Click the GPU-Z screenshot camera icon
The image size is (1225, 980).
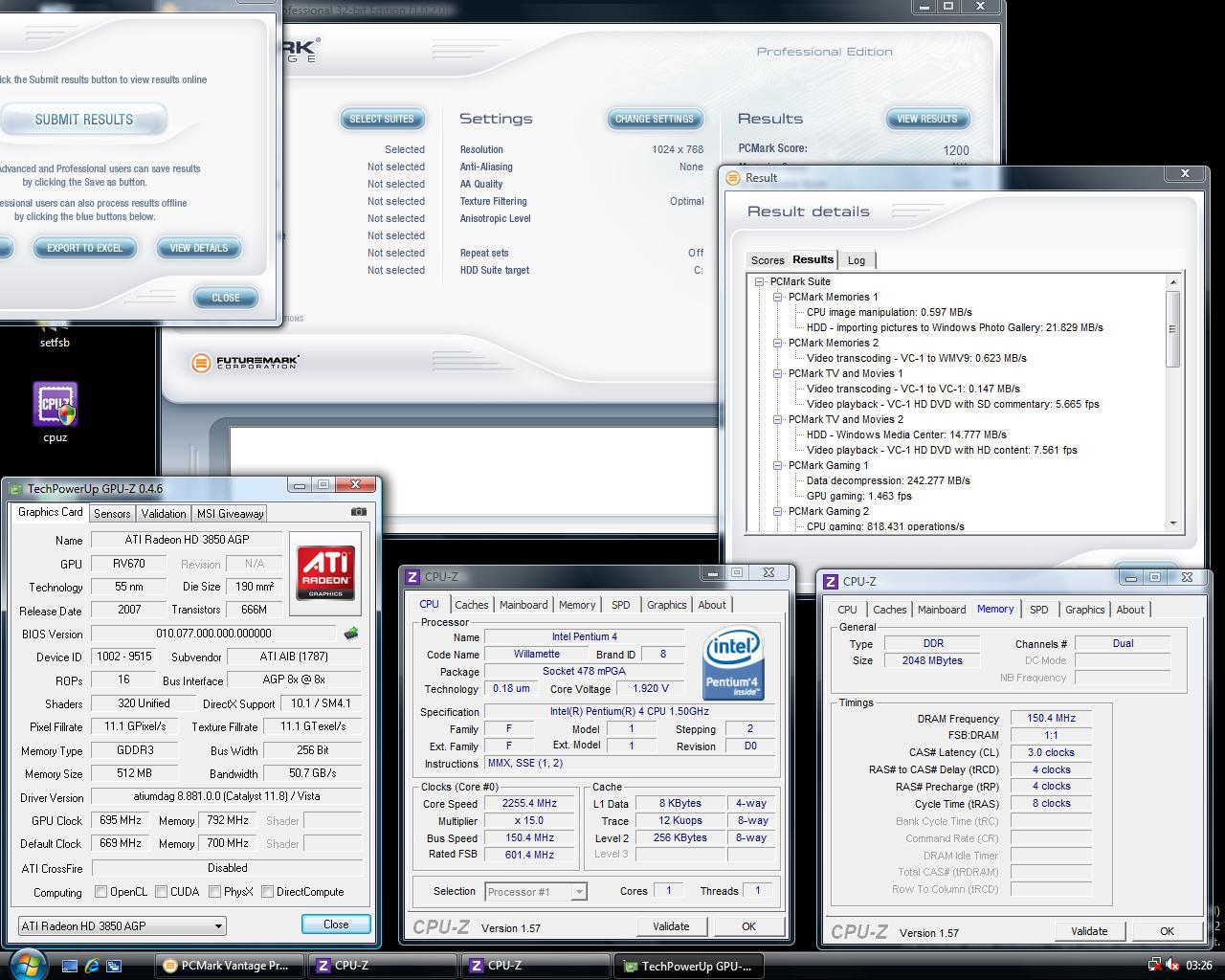359,512
